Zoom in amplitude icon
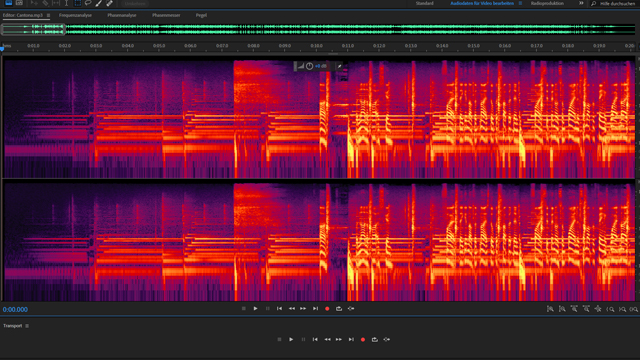Screen dimensions: 640x360 coord(550,309)
